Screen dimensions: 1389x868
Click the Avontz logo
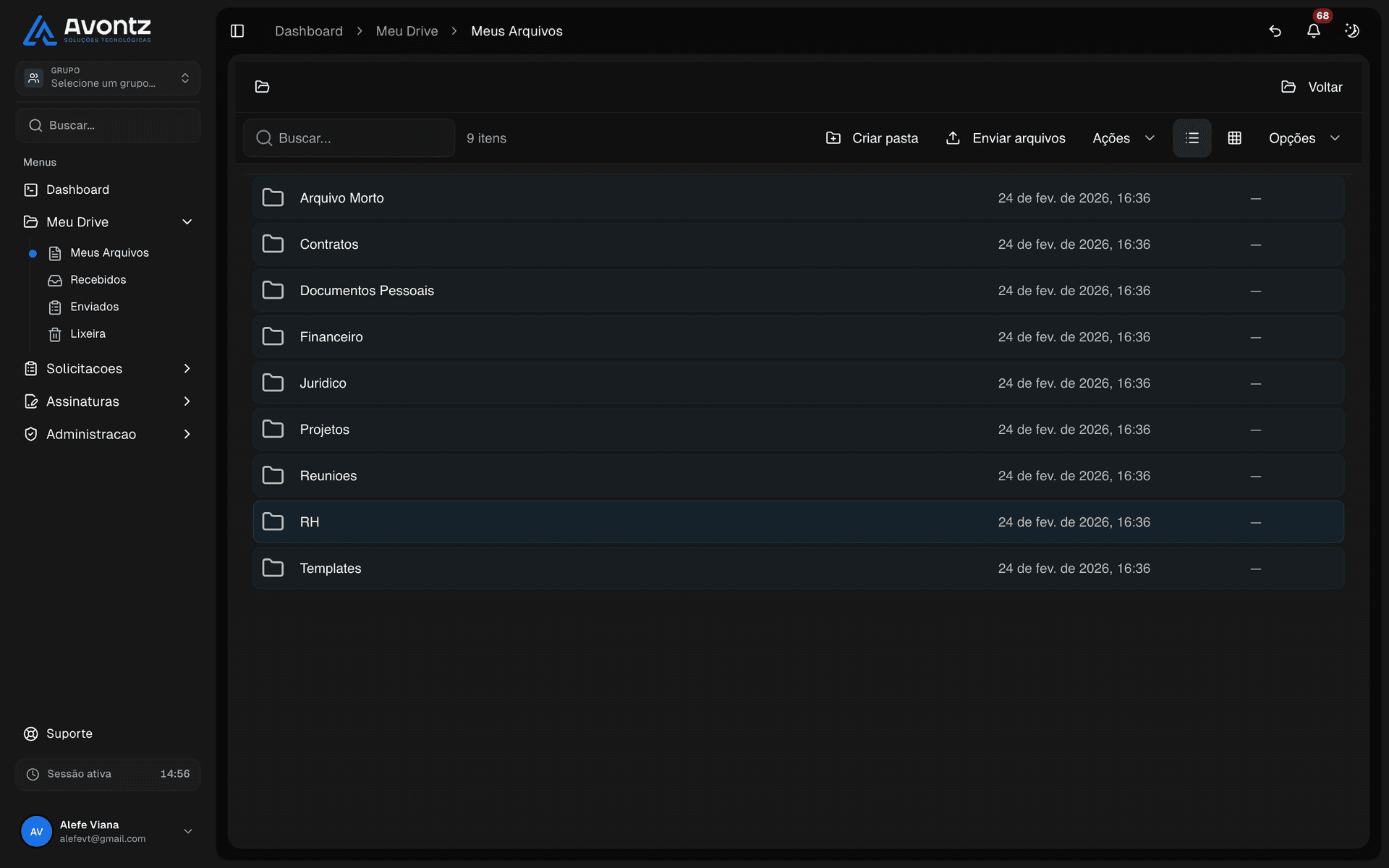pos(87,30)
